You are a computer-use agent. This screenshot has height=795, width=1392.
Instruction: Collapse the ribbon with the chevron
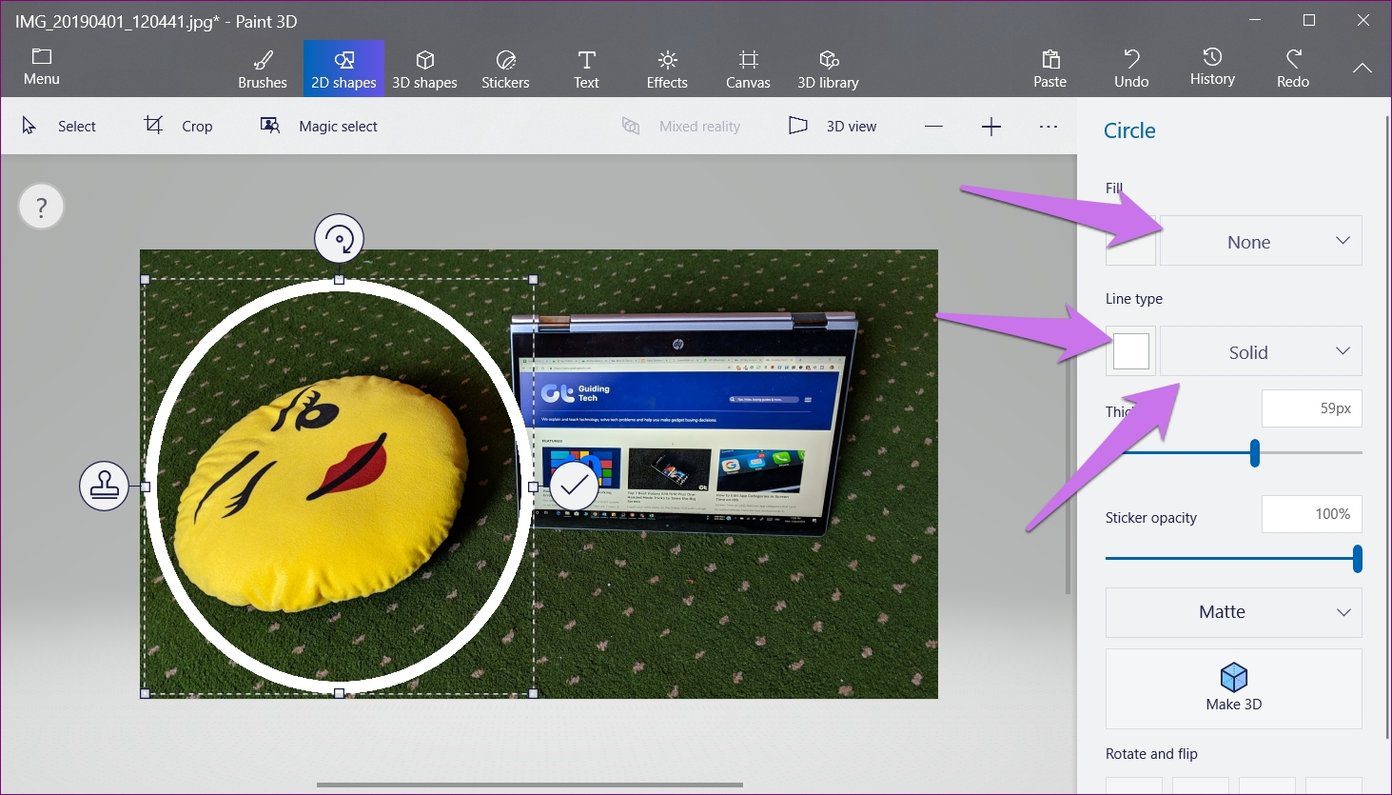[1362, 68]
